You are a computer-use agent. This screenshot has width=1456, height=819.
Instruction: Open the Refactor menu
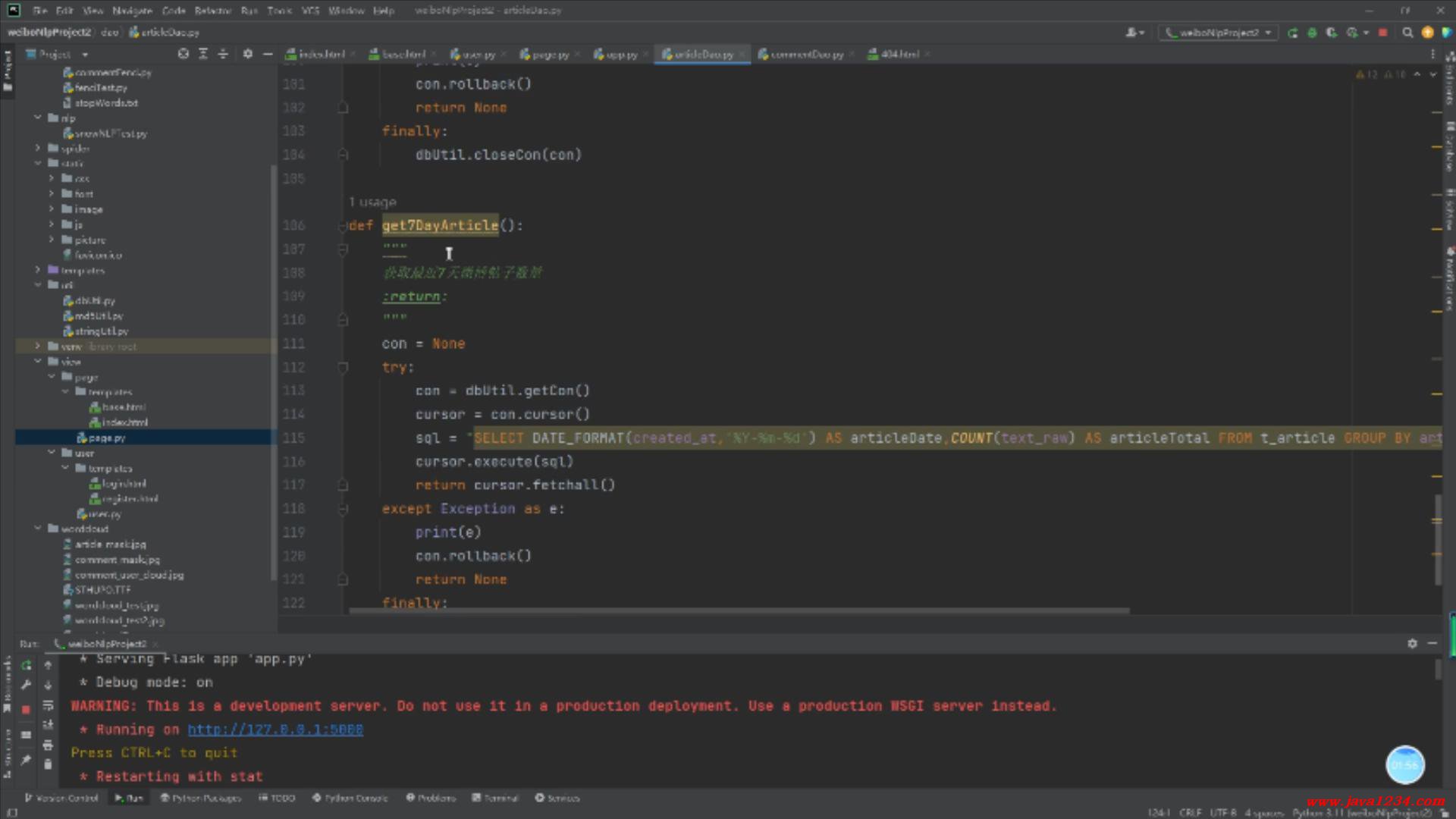coord(212,11)
